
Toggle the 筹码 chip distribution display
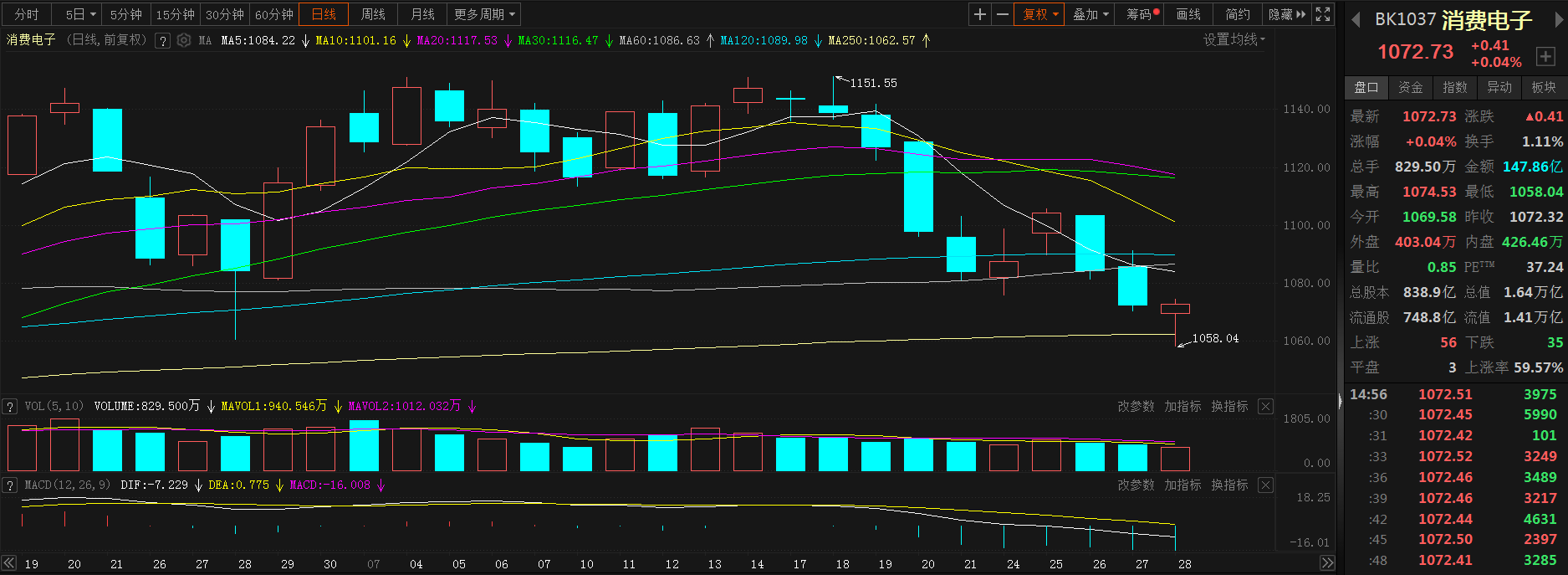point(1142,14)
